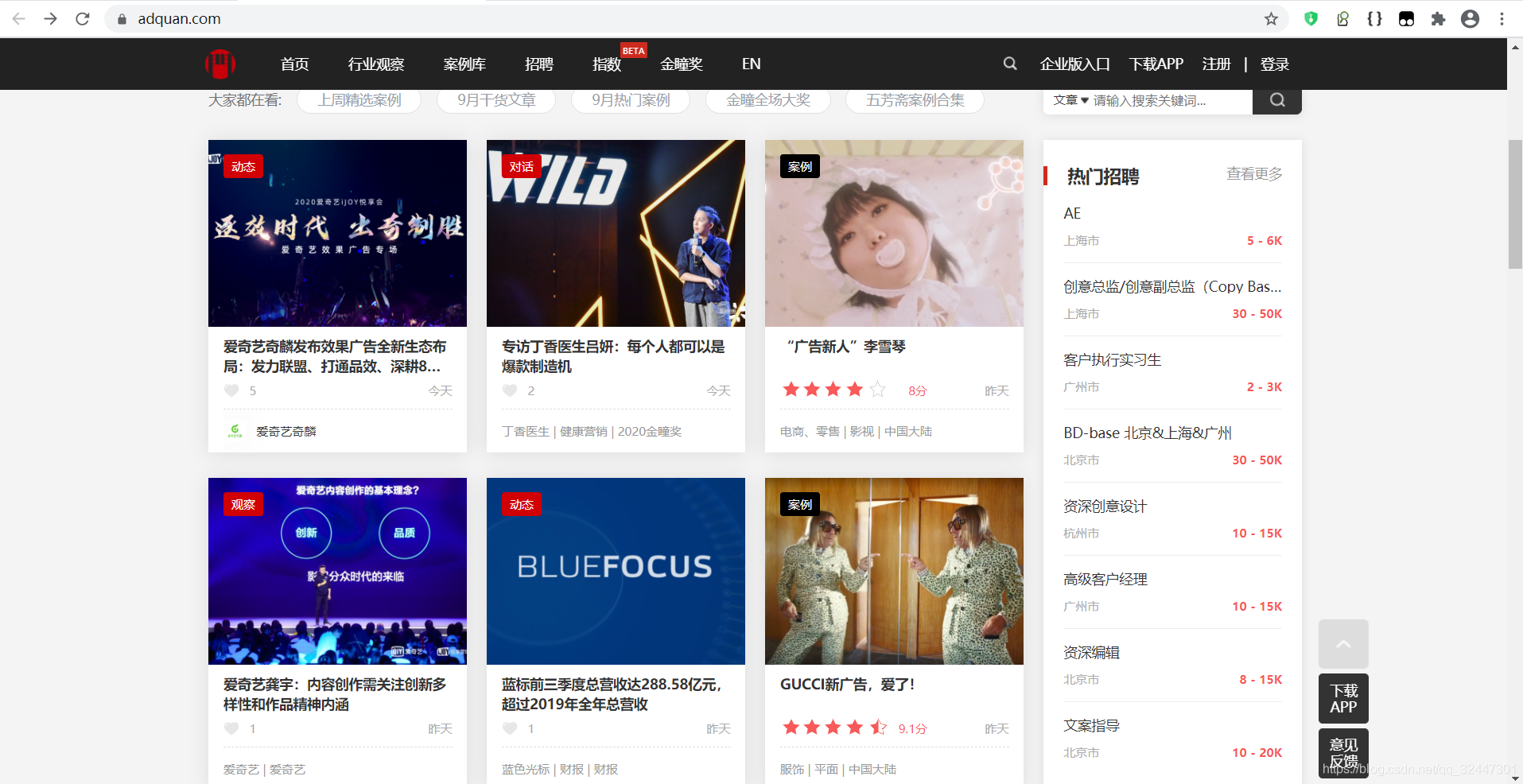
Task: Bookmark this page with the star icon
Action: [x=1271, y=18]
